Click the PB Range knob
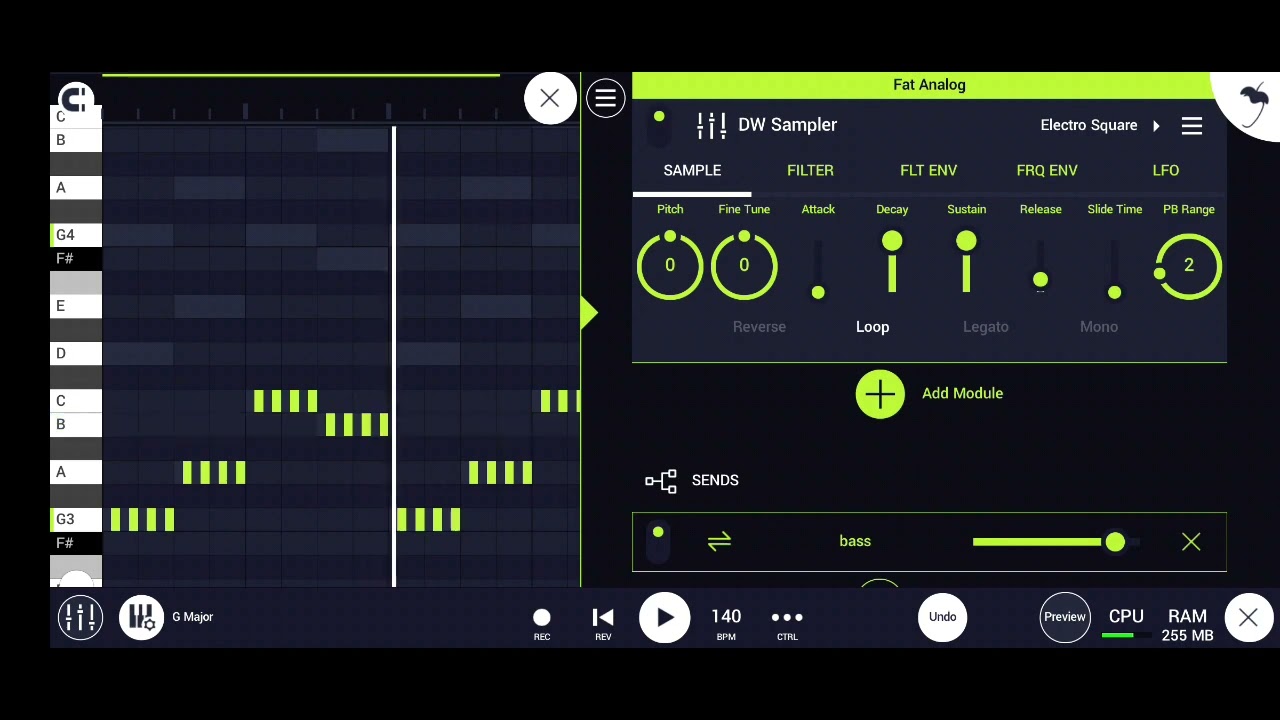Screen dimensions: 1280x720 click(x=1189, y=266)
